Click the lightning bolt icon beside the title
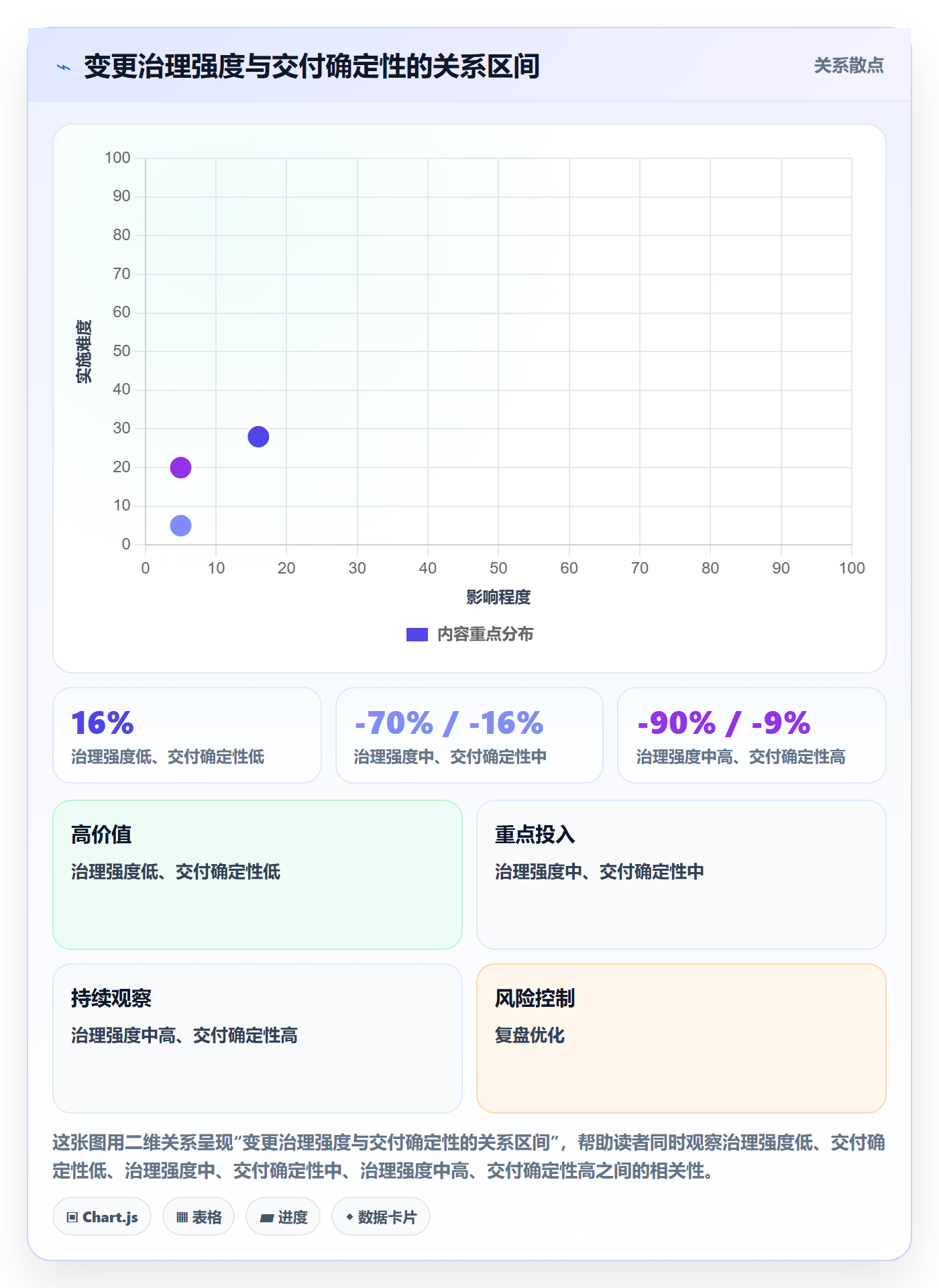 point(64,67)
